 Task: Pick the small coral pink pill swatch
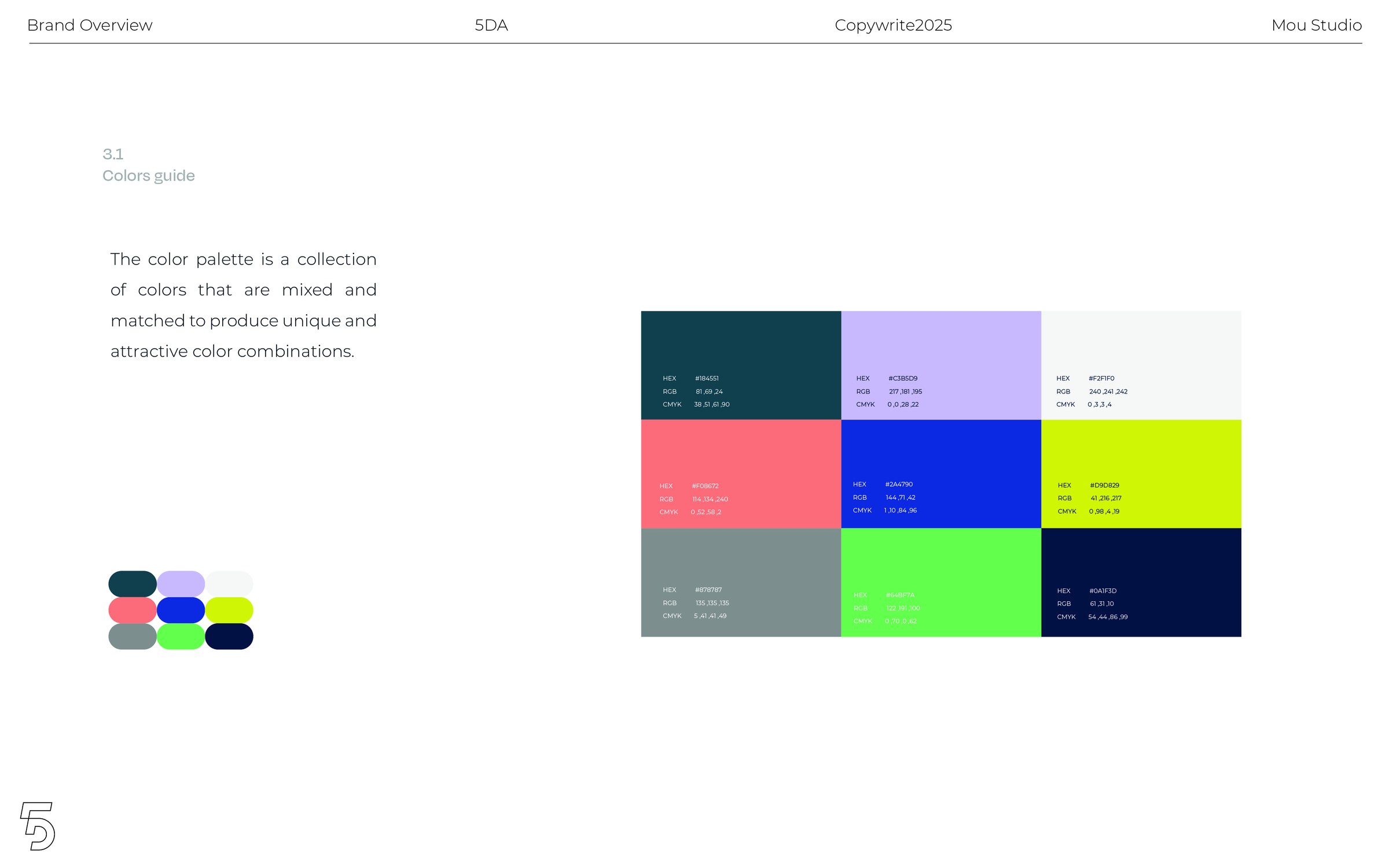coord(133,610)
